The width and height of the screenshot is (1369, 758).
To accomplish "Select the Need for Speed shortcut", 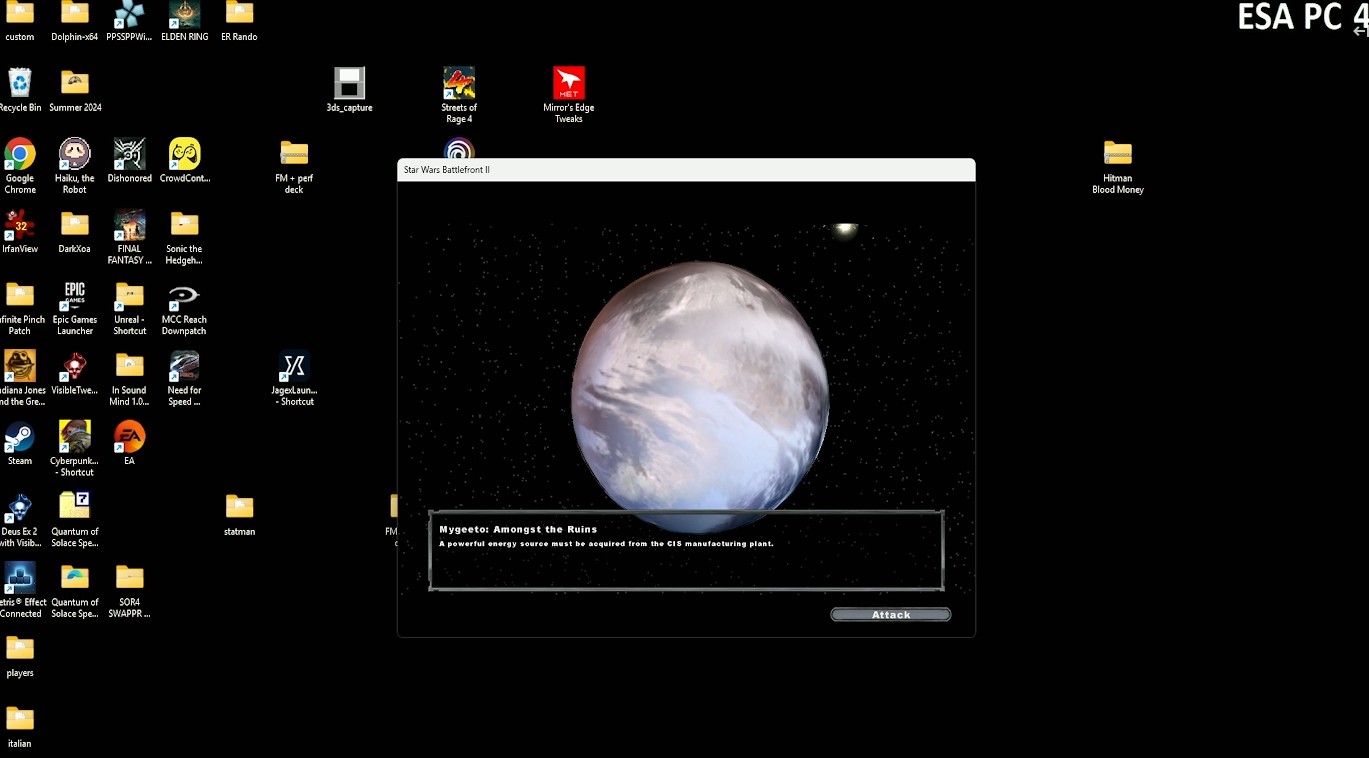I will pos(184,366).
